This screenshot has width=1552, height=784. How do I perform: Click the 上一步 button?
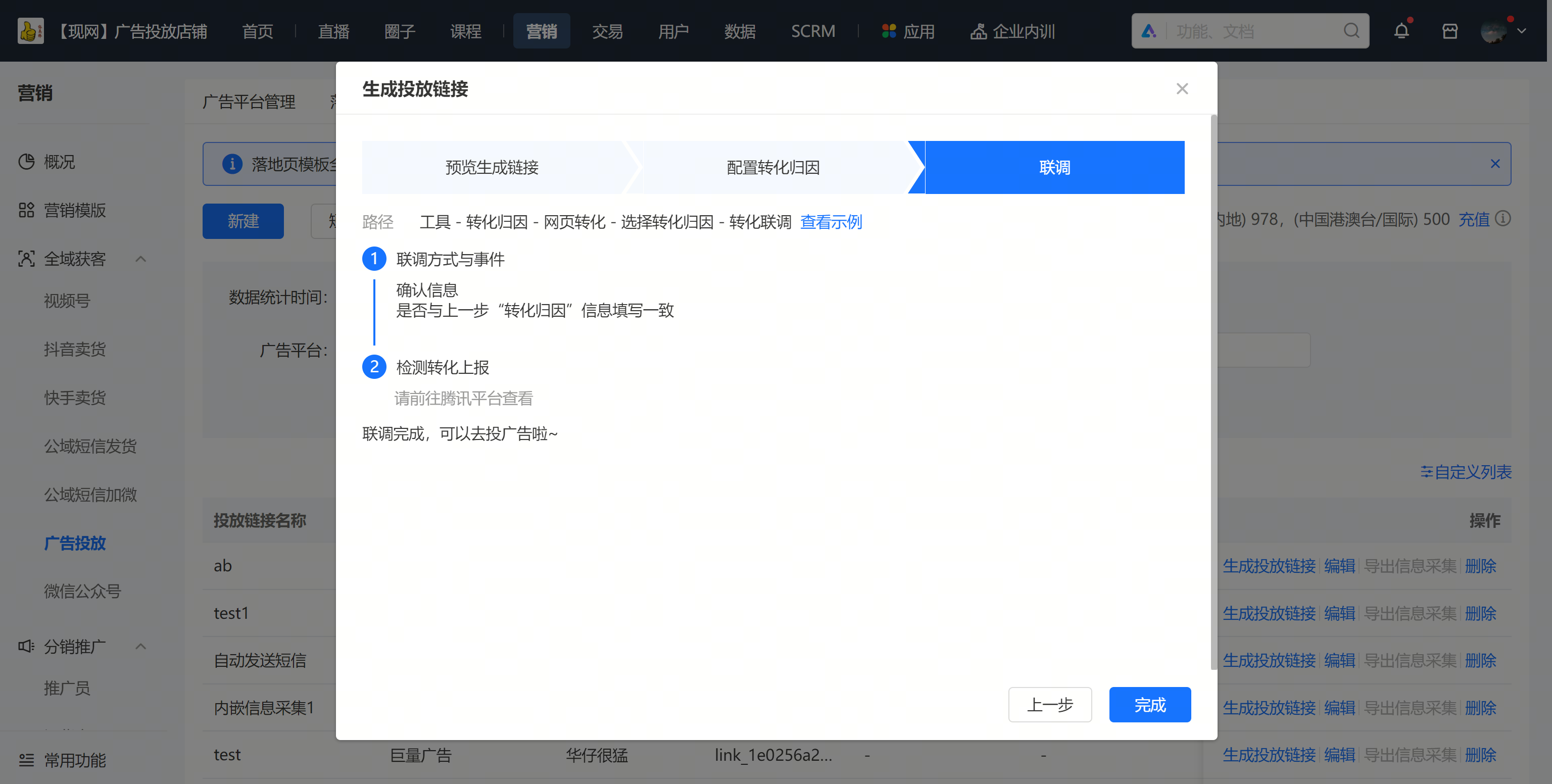click(x=1050, y=705)
